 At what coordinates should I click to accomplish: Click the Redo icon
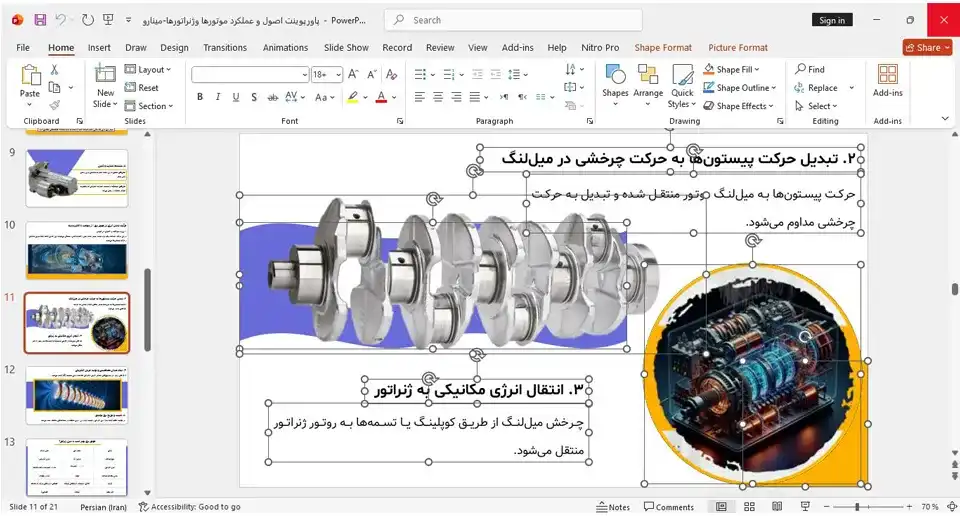click(88, 20)
